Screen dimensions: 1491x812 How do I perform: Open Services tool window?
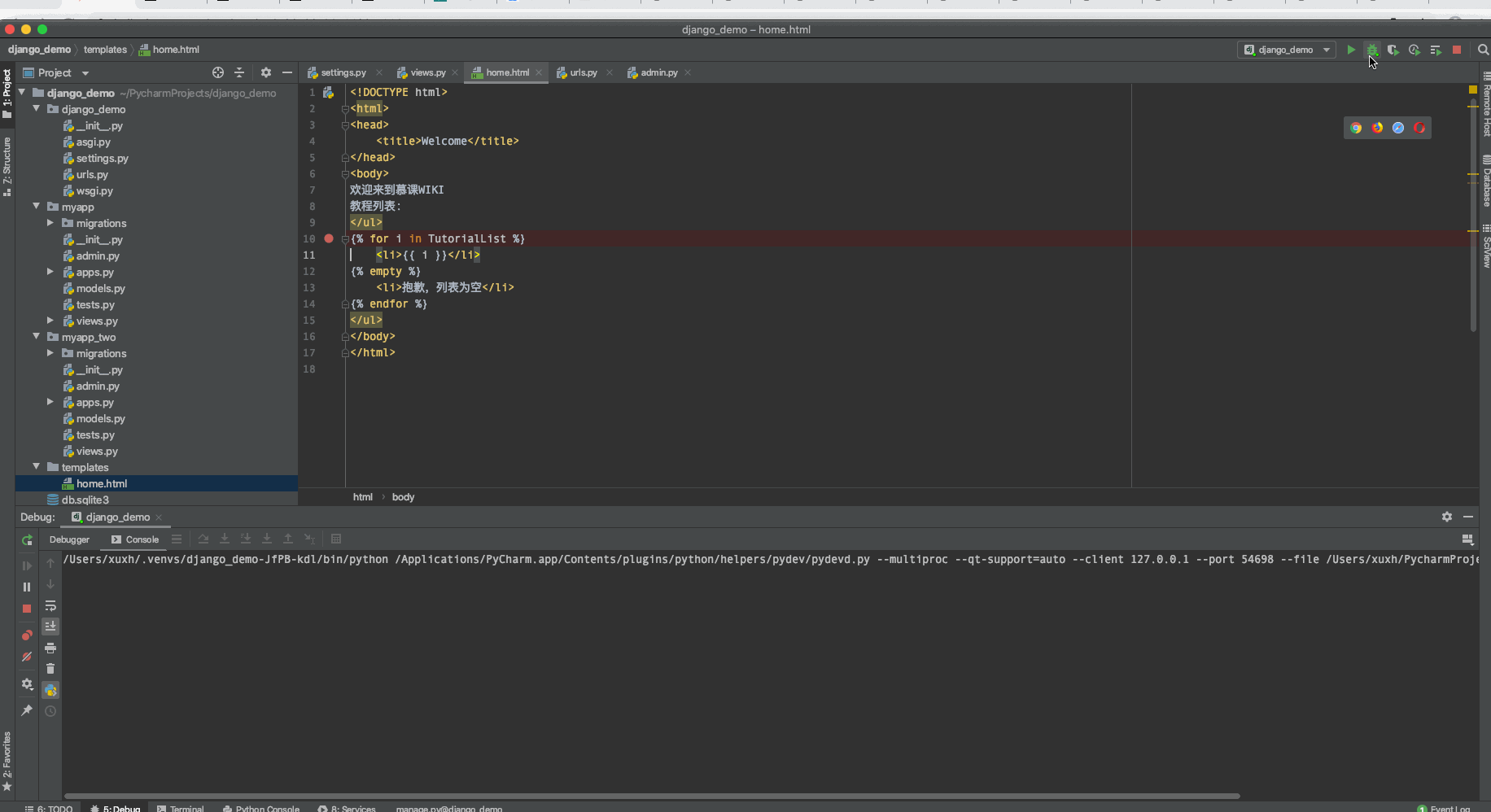click(x=348, y=808)
